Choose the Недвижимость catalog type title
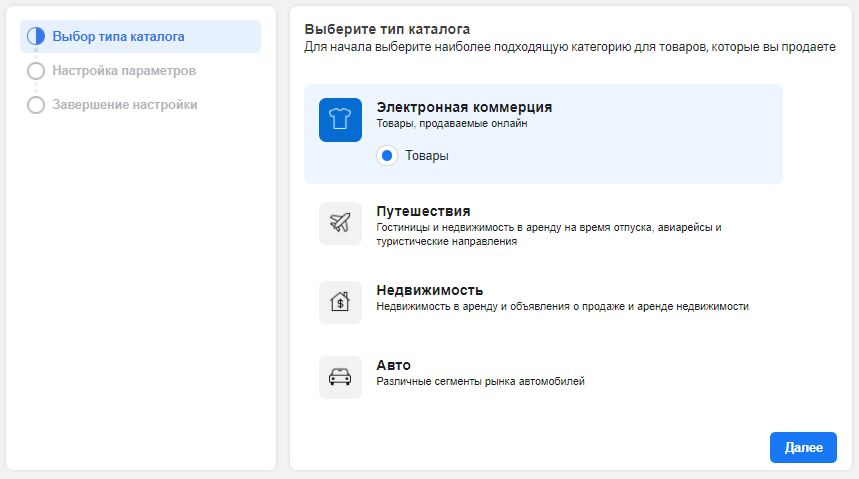The width and height of the screenshot is (859, 479). (430, 290)
